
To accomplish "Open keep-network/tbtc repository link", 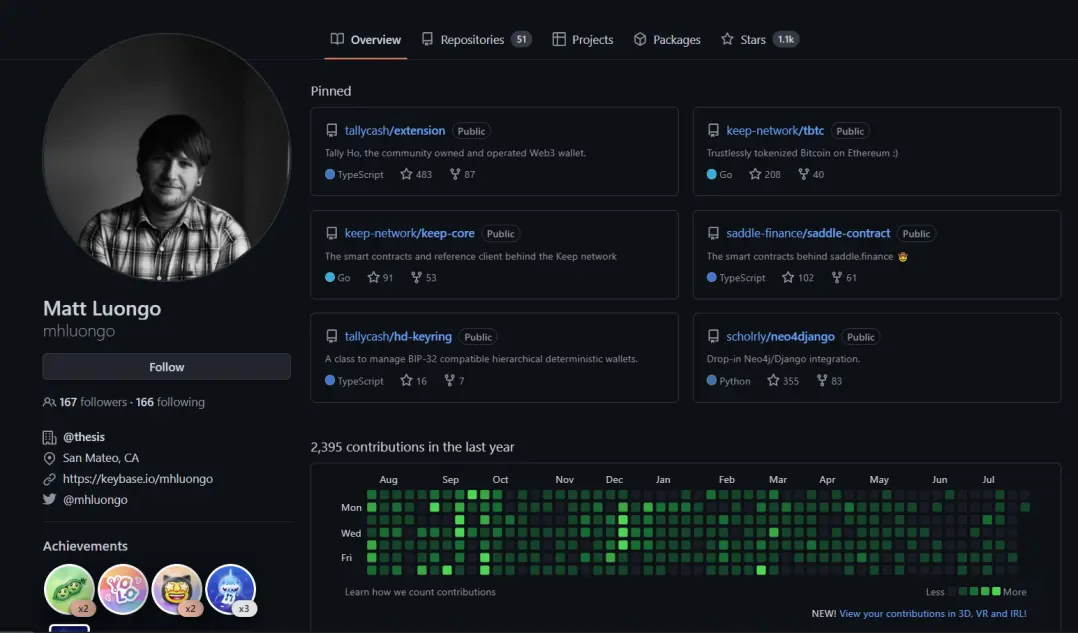I will tap(775, 131).
